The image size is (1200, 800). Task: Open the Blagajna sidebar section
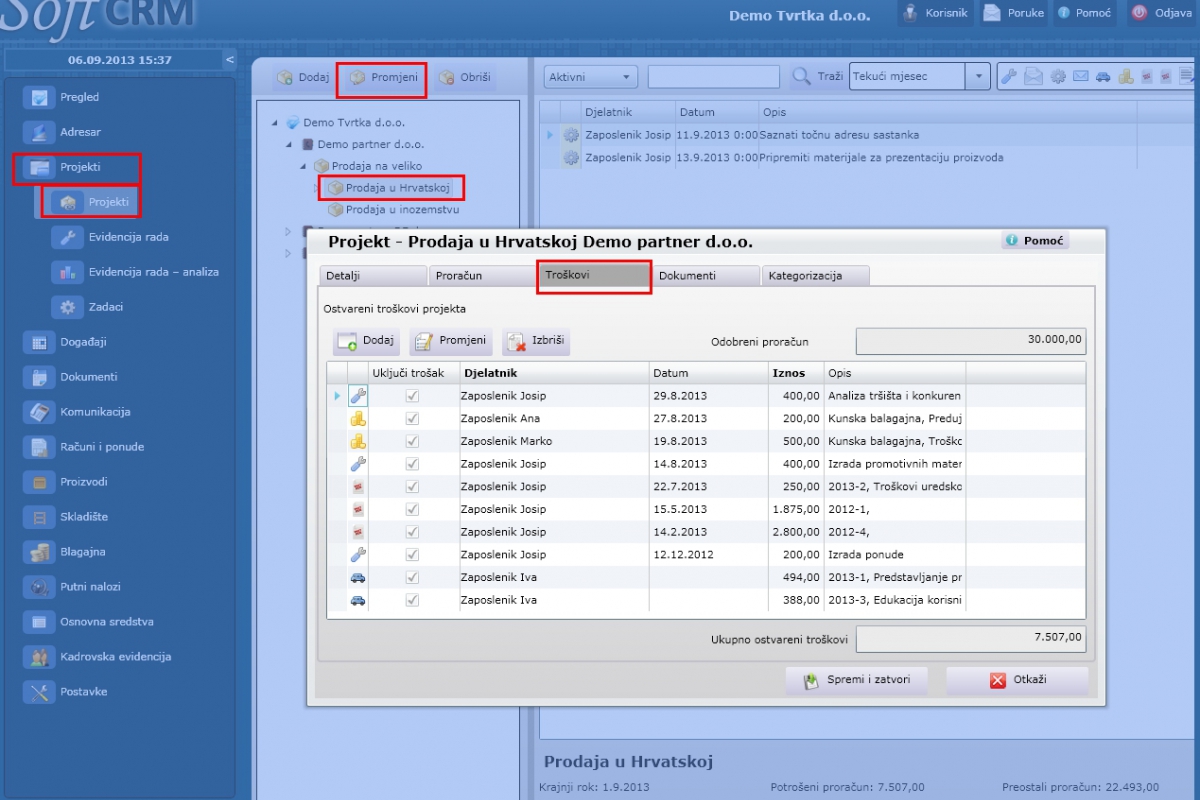click(82, 552)
